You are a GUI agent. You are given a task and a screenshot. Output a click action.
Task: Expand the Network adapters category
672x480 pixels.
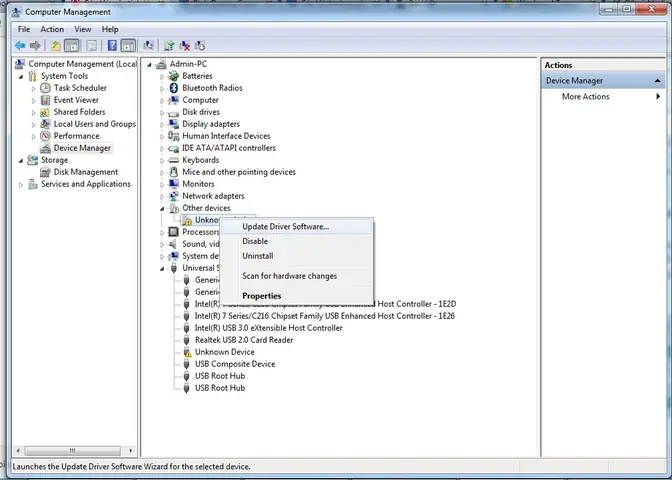[162, 197]
